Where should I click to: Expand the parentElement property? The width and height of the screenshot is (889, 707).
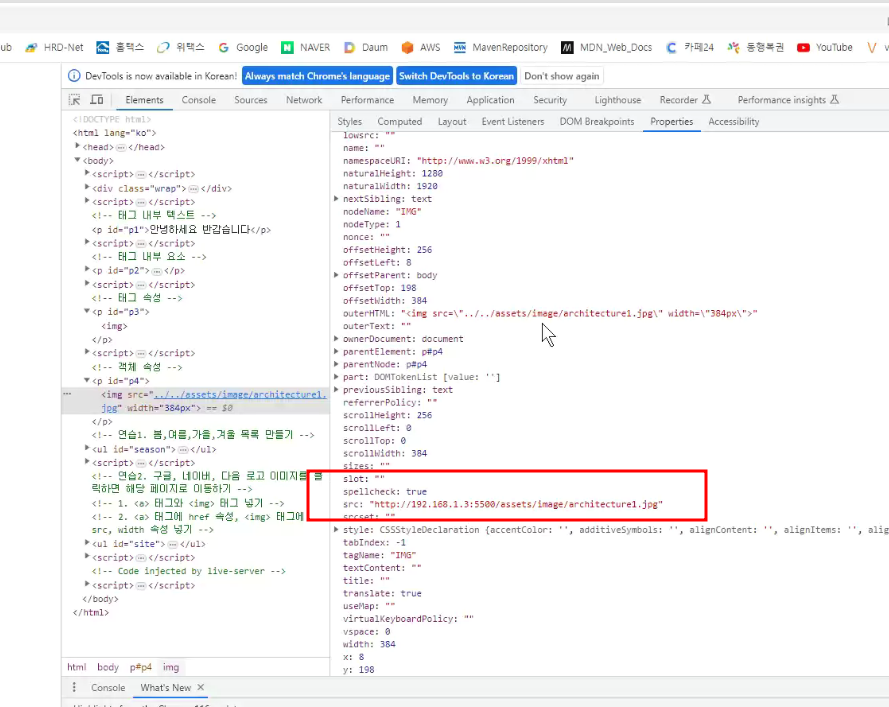pos(336,352)
